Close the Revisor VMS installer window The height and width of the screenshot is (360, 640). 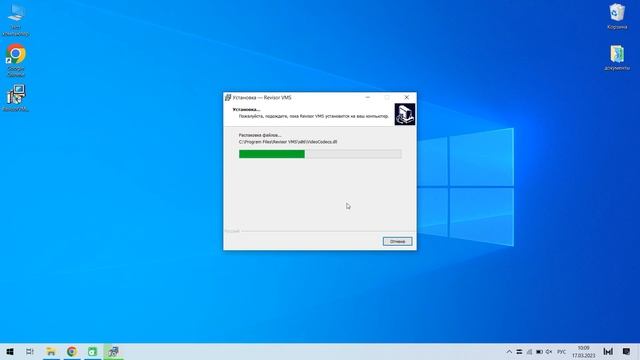(x=407, y=98)
